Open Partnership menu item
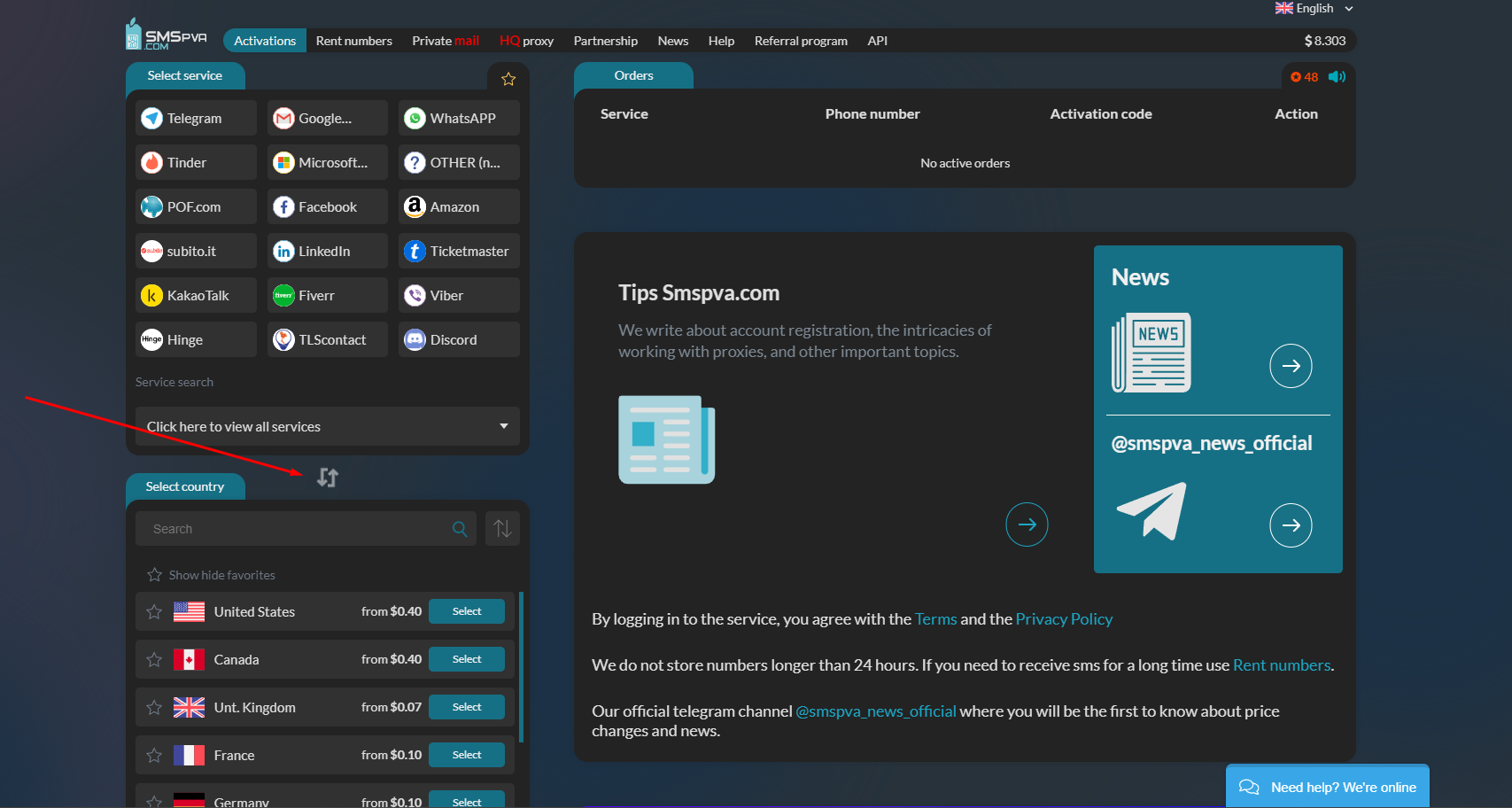1512x808 pixels. click(x=606, y=41)
